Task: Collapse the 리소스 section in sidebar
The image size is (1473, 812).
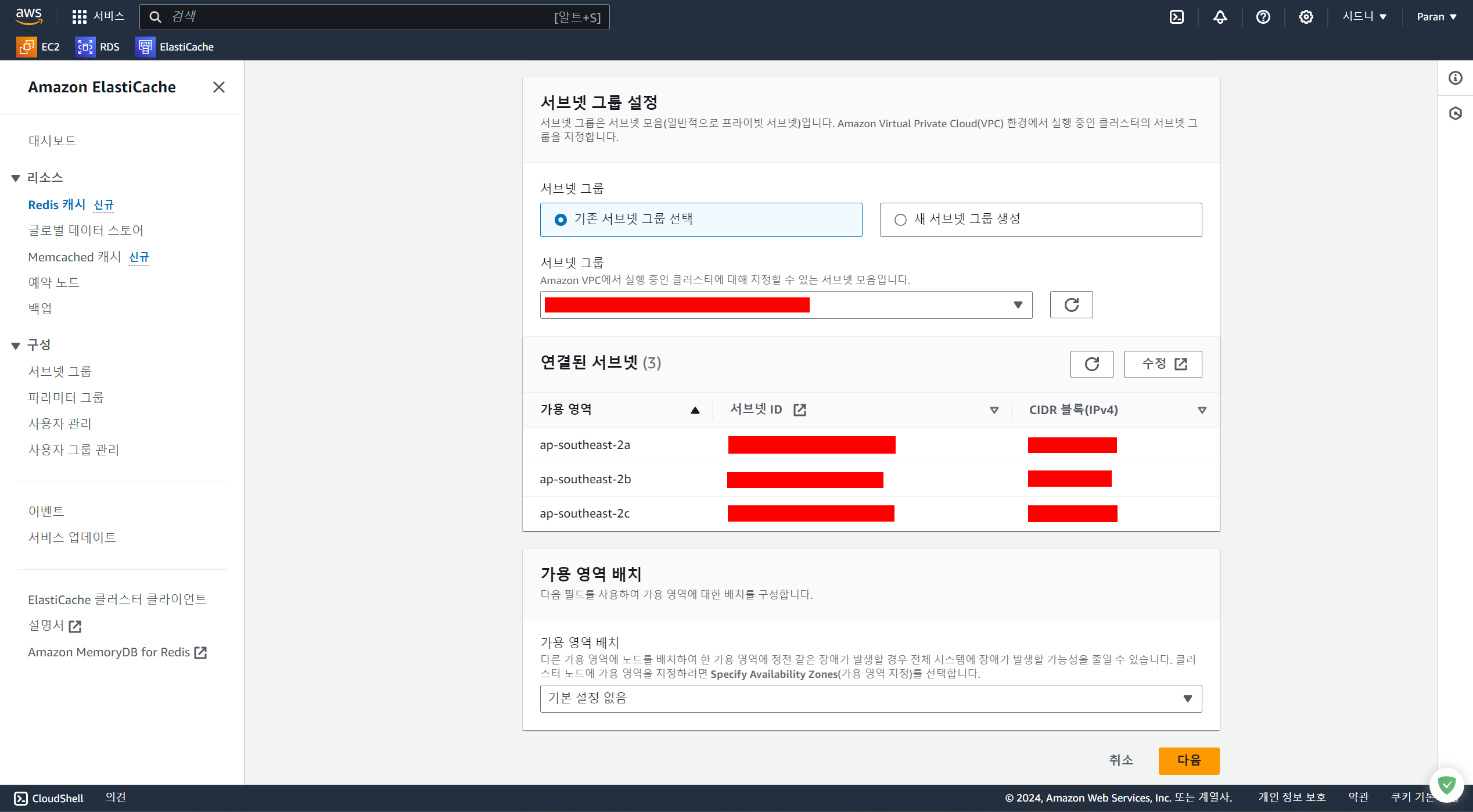Action: point(16,178)
